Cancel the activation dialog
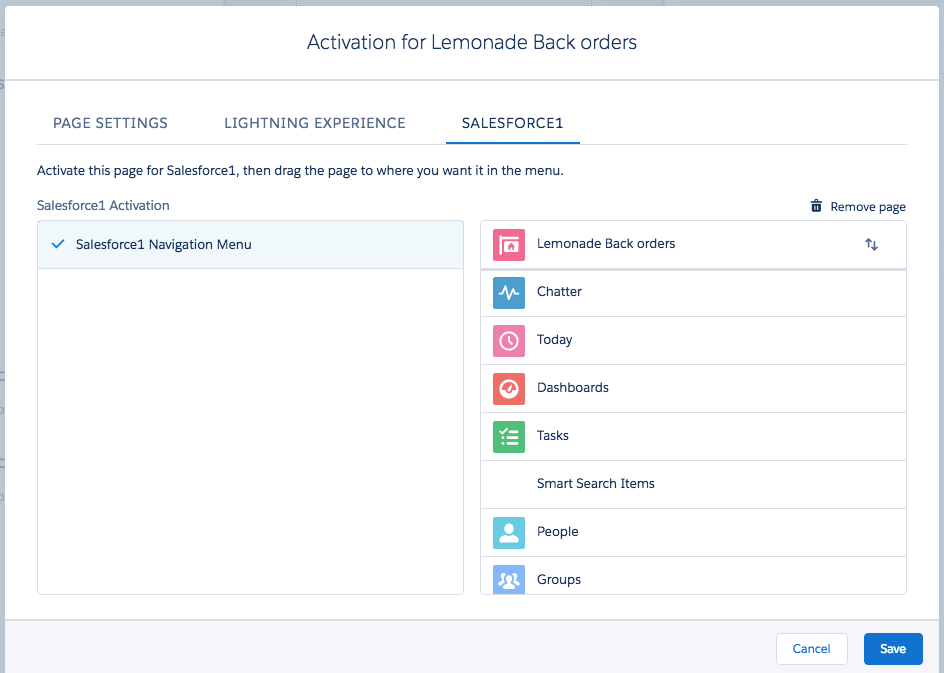 811,649
